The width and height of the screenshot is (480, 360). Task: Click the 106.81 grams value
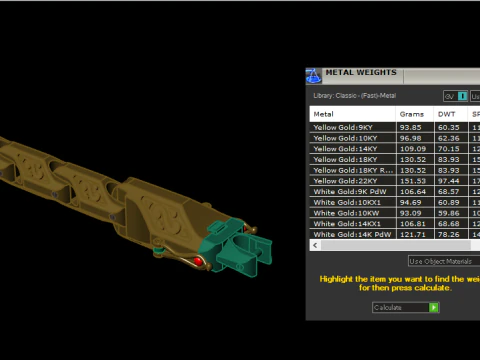(x=413, y=224)
